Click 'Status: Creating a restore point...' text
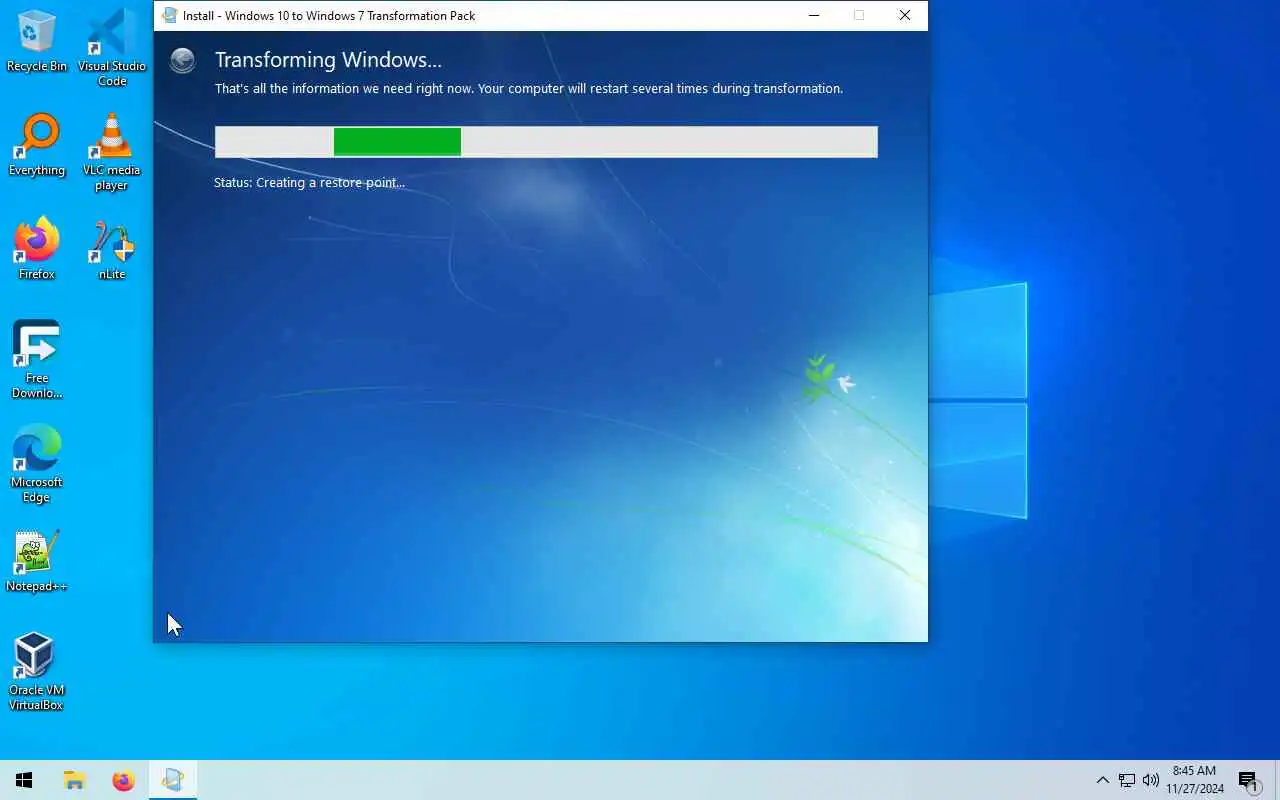This screenshot has height=800, width=1280. click(309, 183)
